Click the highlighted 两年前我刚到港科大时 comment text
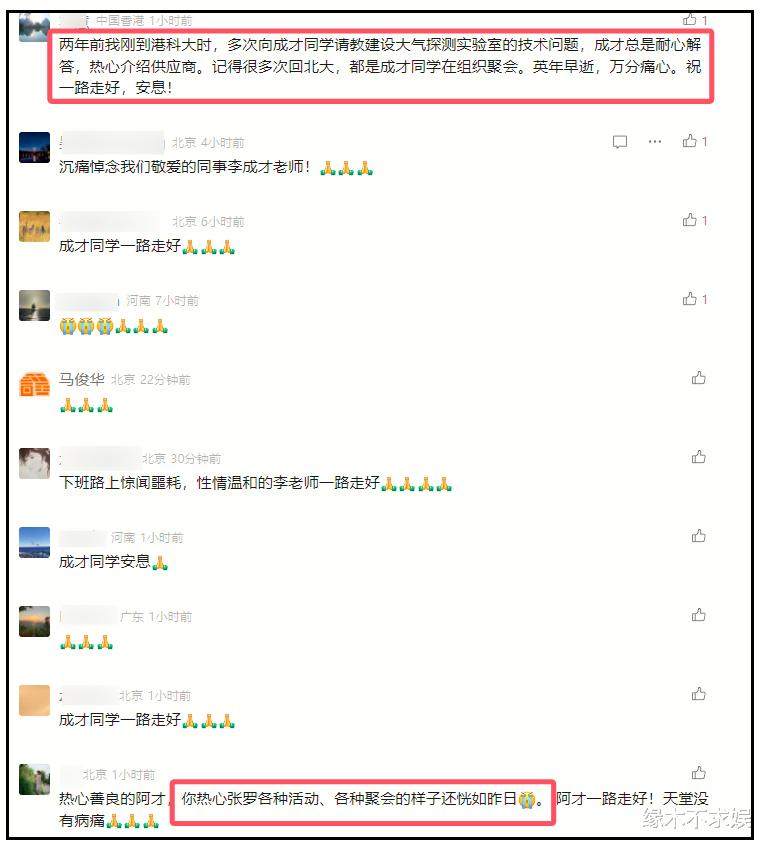 click(380, 66)
